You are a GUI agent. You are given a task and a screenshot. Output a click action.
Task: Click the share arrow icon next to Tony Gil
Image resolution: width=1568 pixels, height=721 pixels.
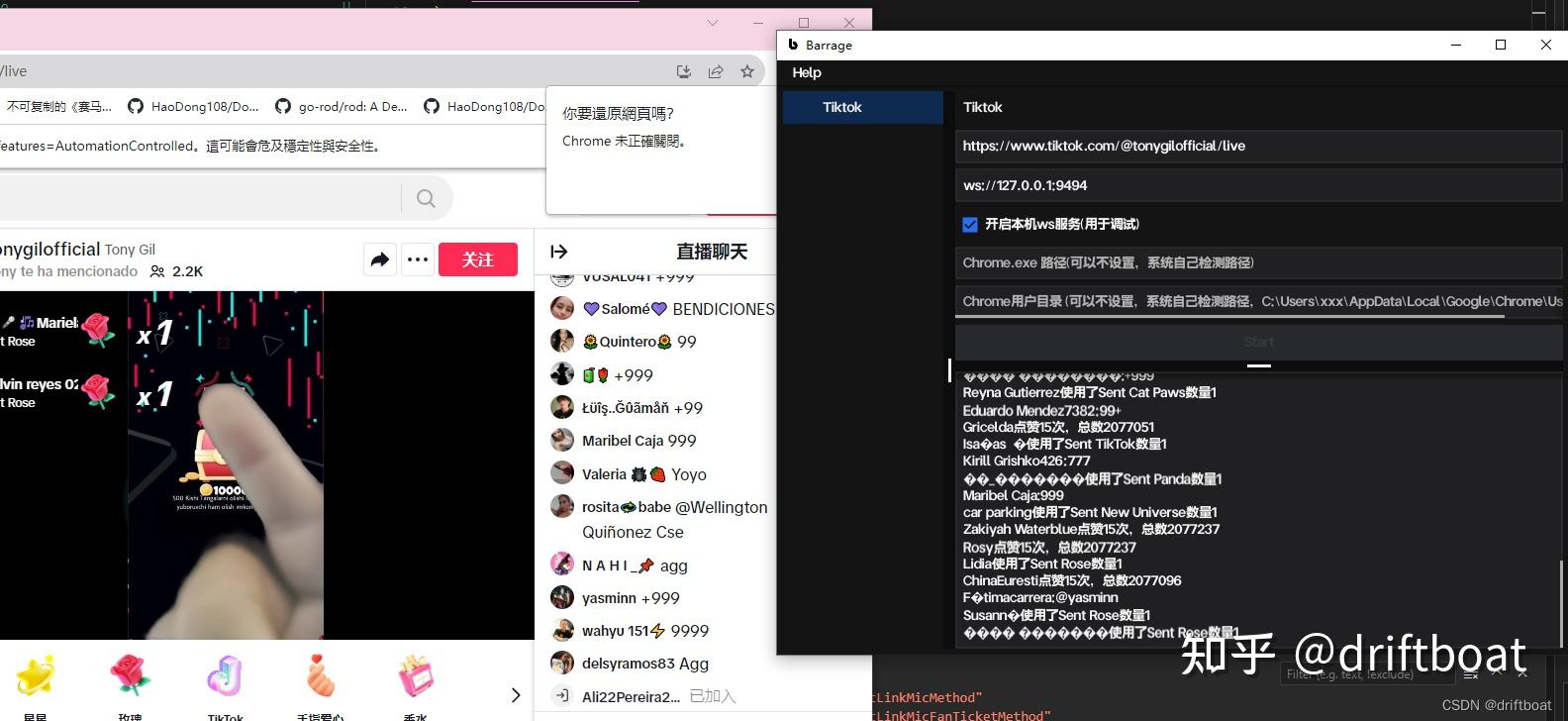(x=380, y=259)
